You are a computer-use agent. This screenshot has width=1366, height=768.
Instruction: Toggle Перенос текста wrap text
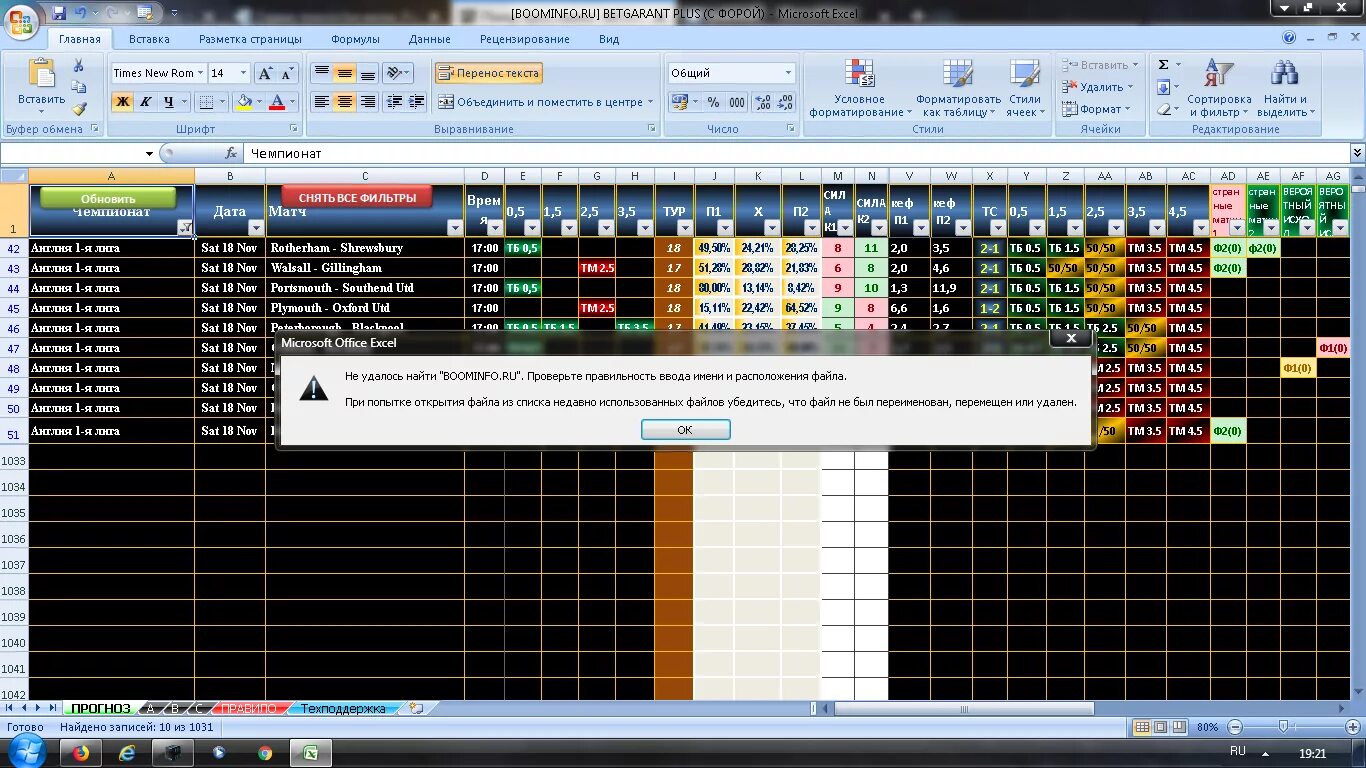[488, 73]
